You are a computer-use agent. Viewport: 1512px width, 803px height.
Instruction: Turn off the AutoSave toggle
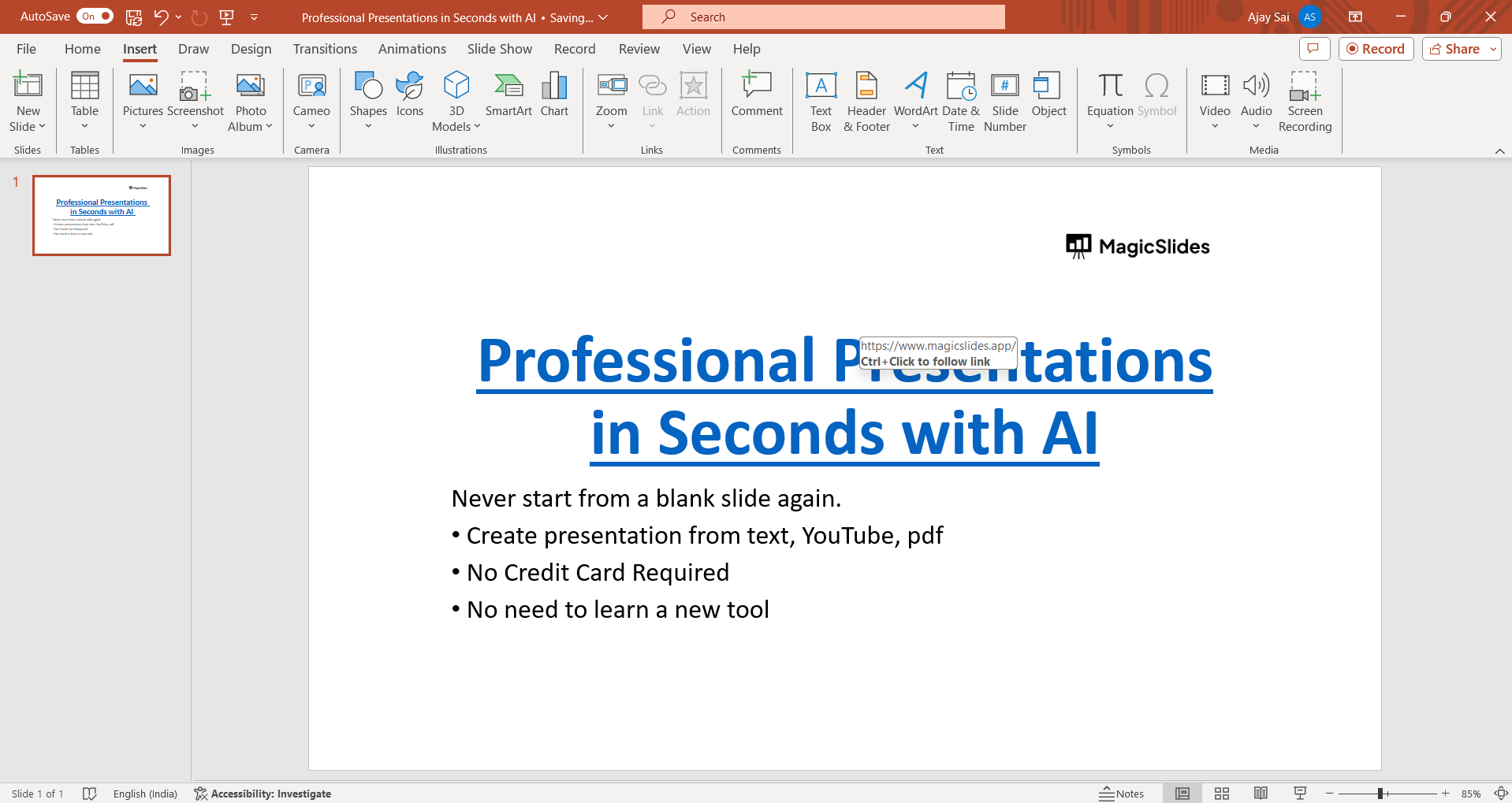point(95,17)
